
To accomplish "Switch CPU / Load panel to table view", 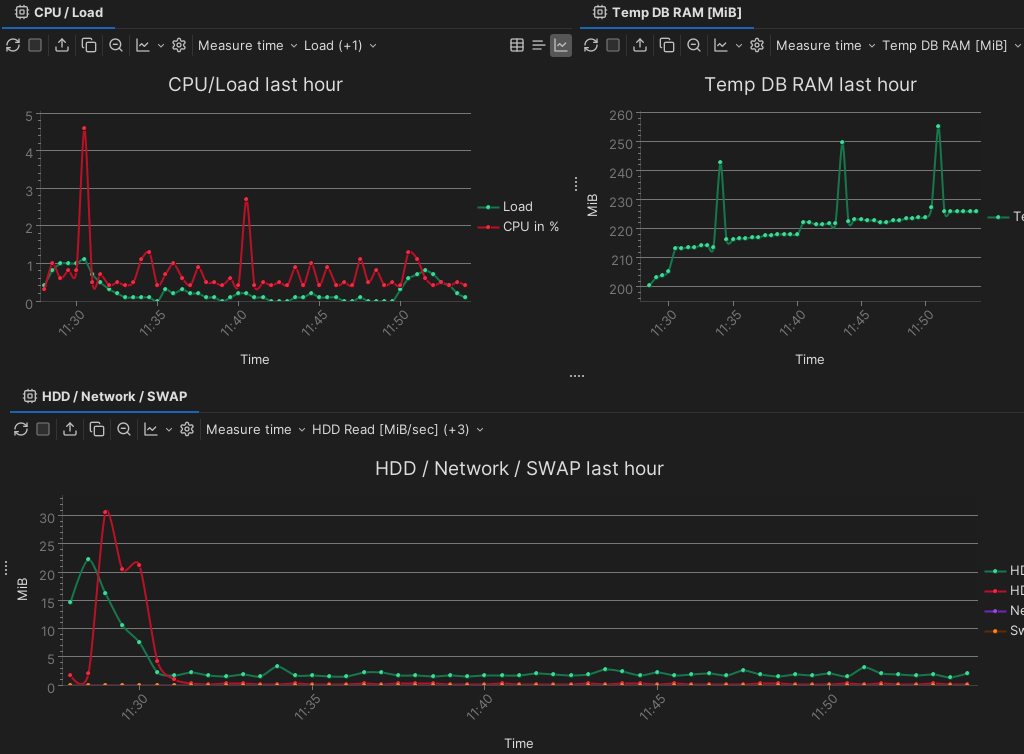I will pos(517,45).
